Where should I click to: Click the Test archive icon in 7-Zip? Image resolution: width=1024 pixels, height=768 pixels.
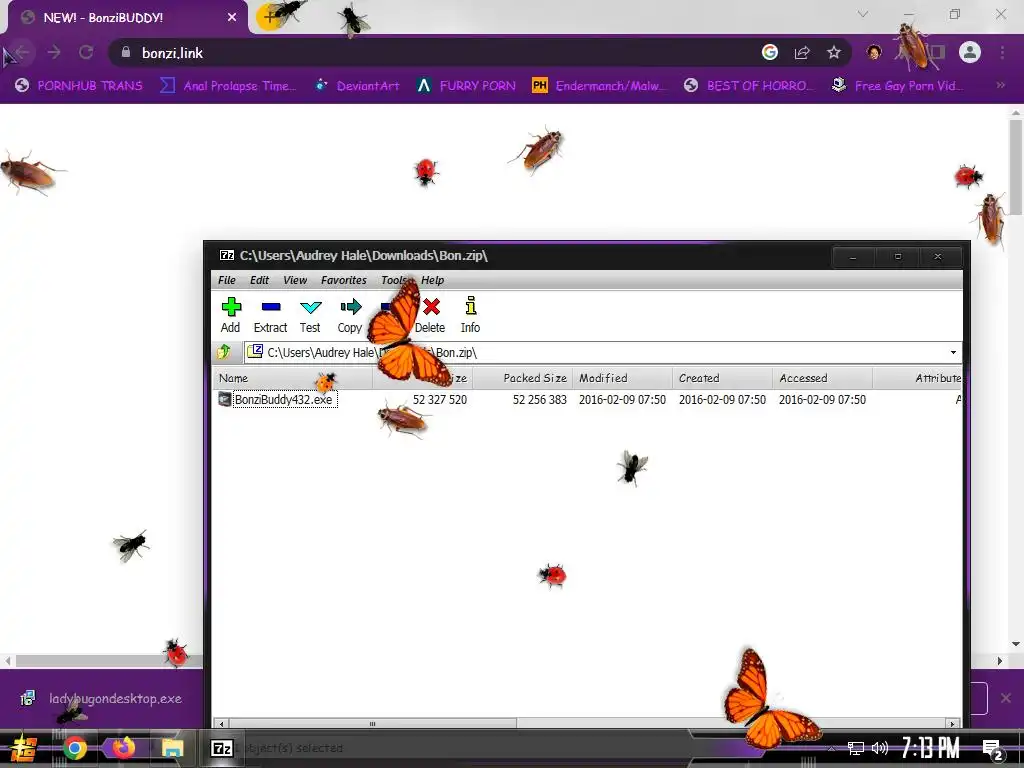click(x=310, y=307)
